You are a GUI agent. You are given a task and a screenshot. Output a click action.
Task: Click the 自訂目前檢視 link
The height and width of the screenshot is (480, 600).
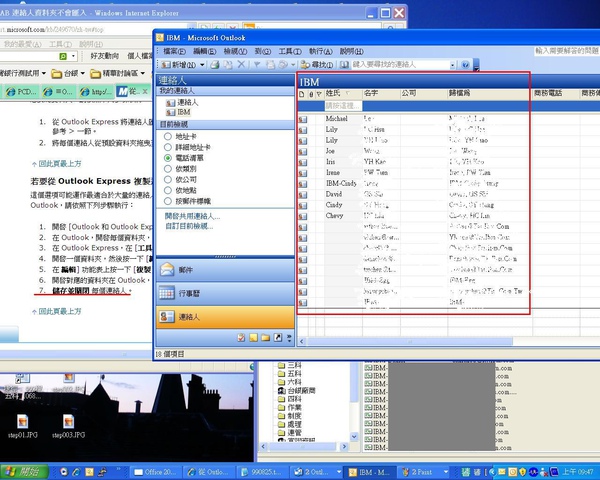(189, 226)
